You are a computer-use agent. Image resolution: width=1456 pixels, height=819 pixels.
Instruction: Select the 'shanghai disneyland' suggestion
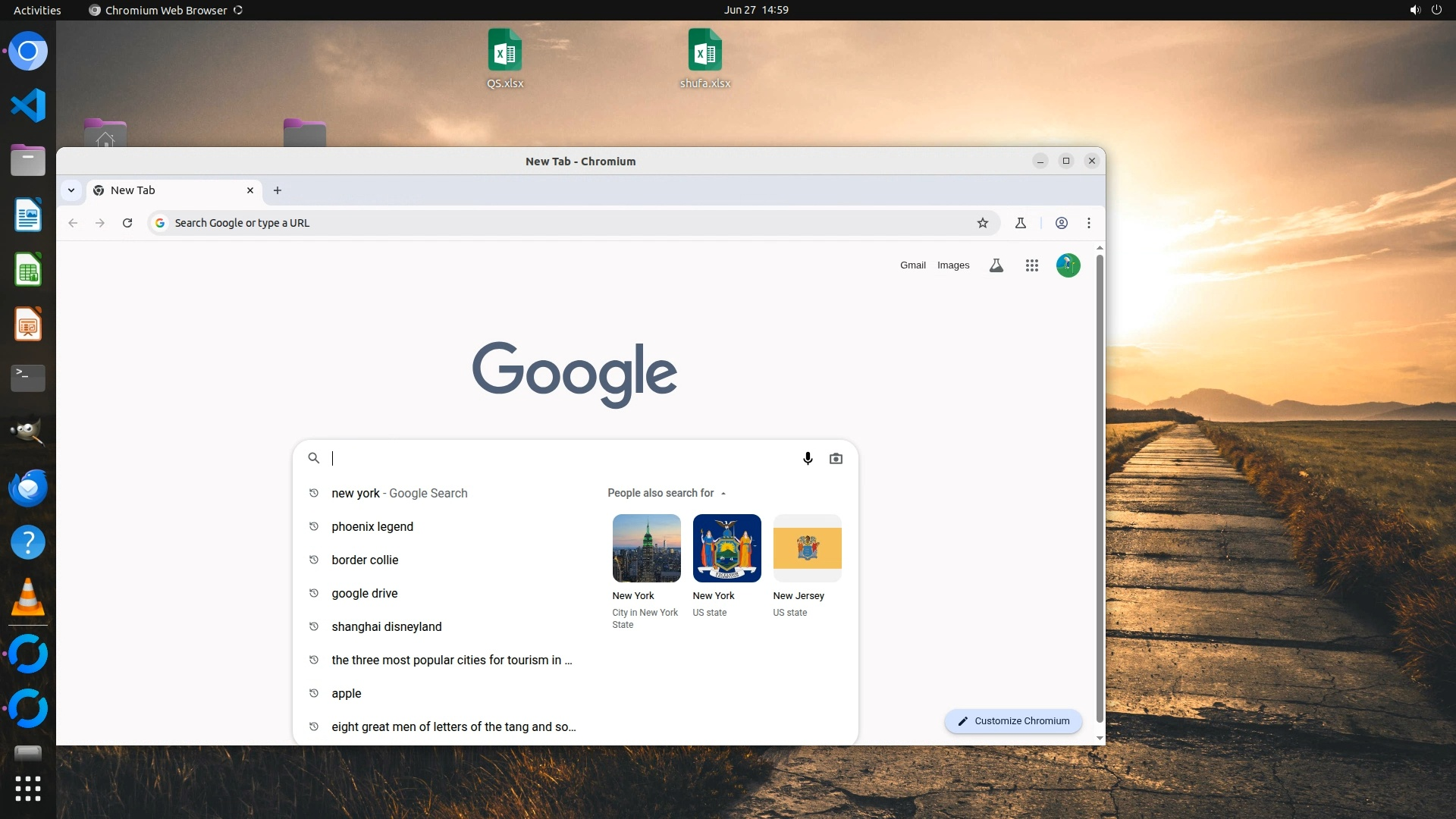click(386, 627)
